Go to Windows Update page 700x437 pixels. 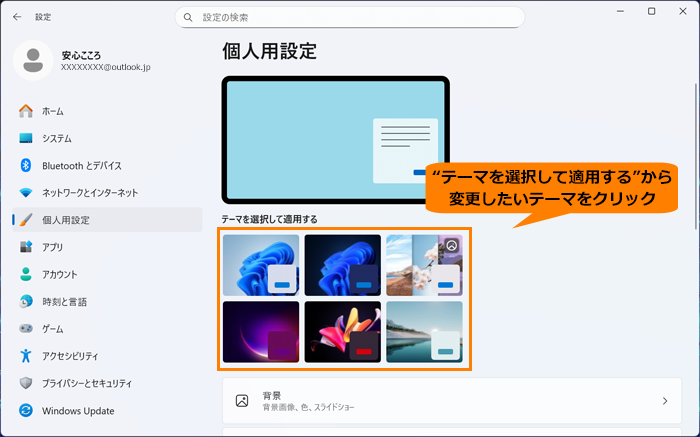coord(107,410)
